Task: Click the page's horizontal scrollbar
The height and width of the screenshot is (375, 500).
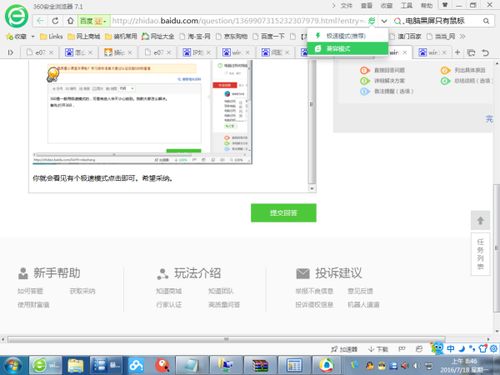Action: click(x=226, y=339)
